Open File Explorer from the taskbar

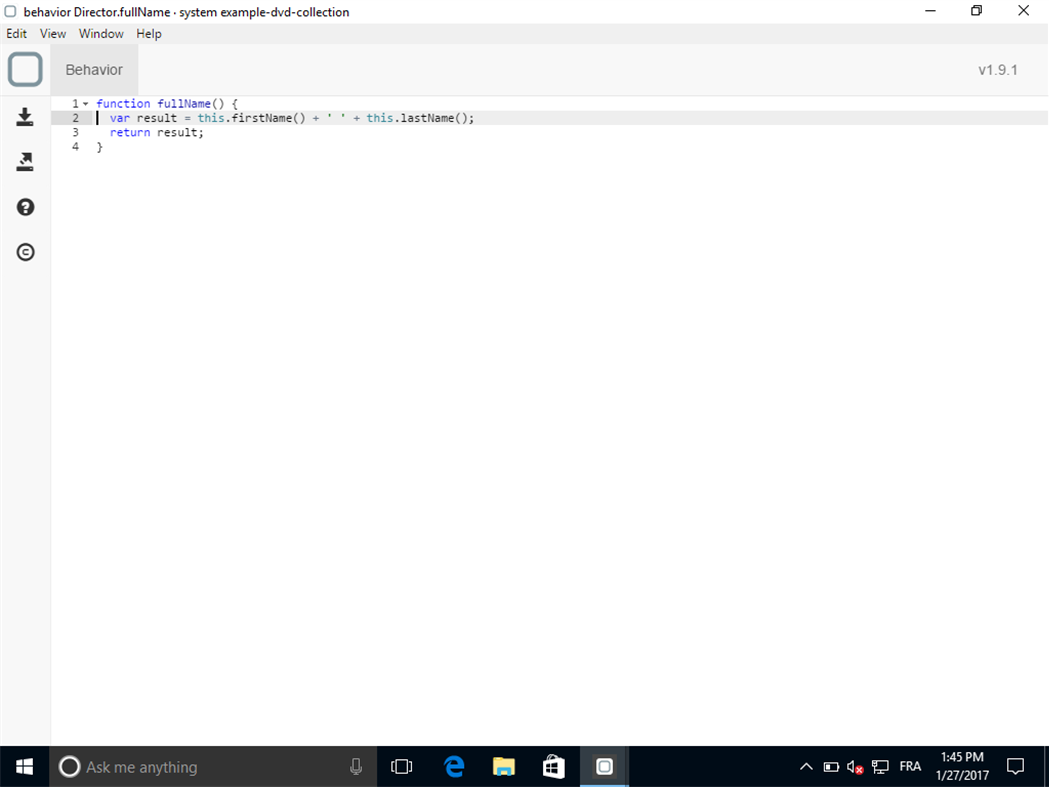pos(504,766)
